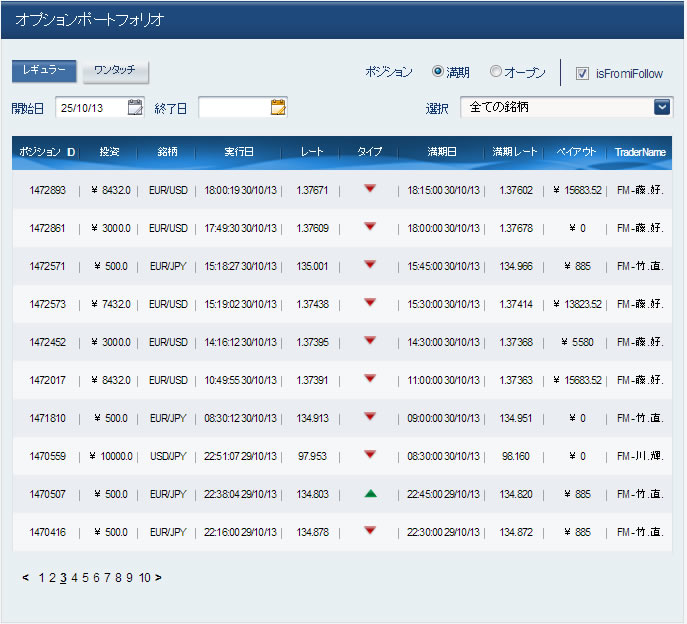Click the レート column header
This screenshot has width=687, height=624.
pos(312,152)
